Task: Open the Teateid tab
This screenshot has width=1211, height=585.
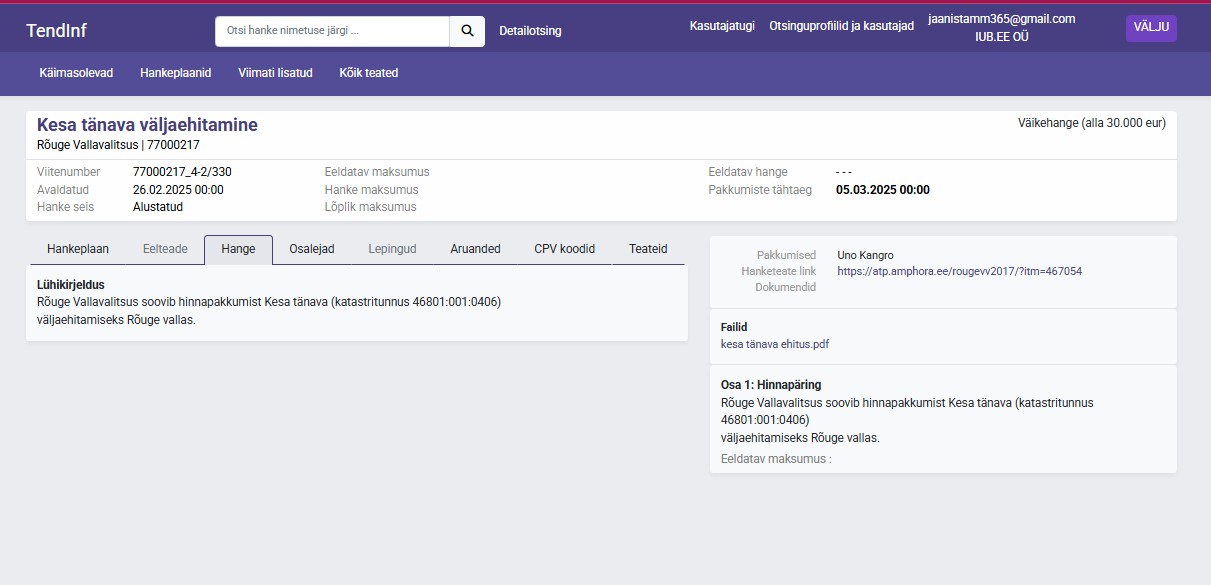Action: pos(648,249)
